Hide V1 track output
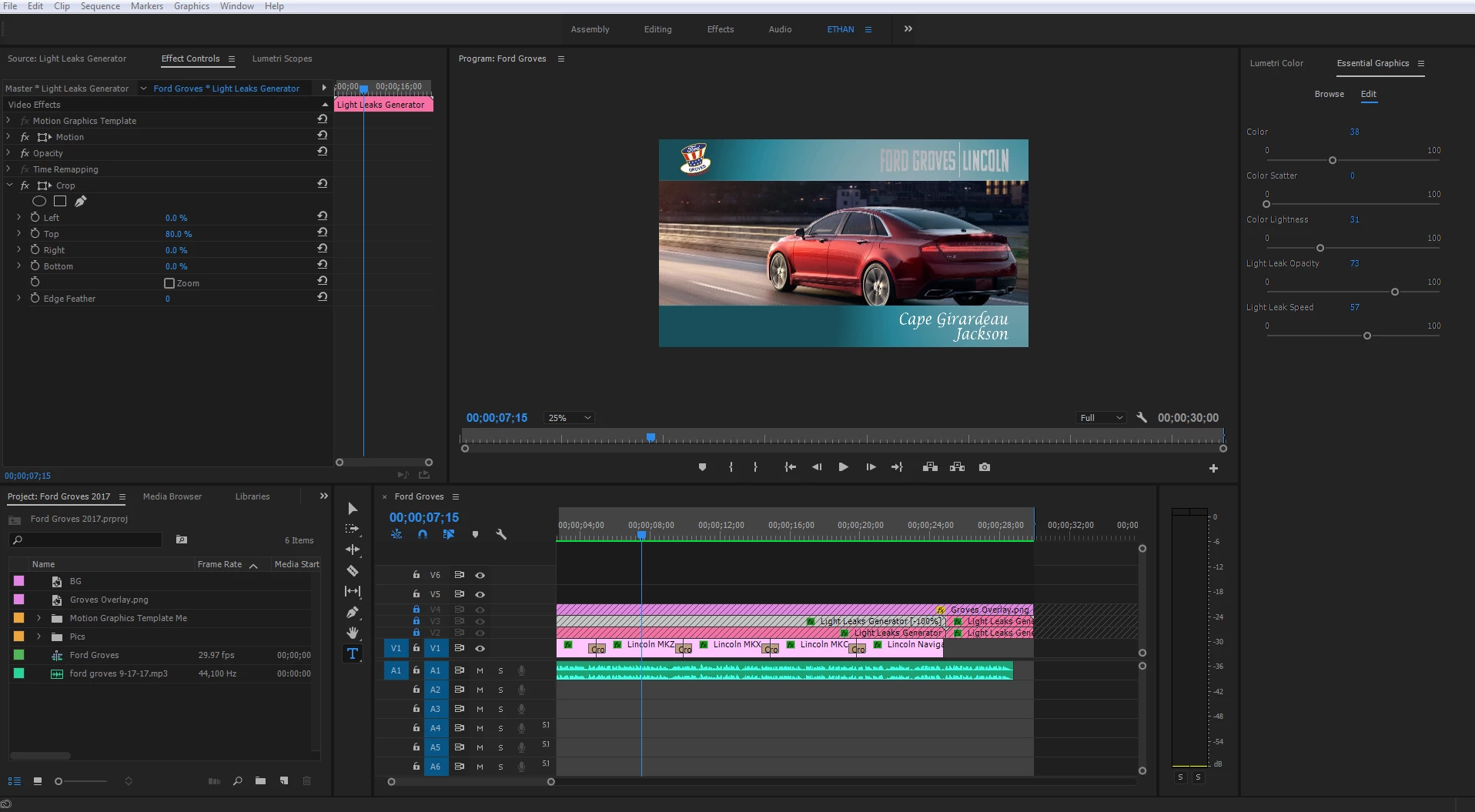 [x=480, y=648]
